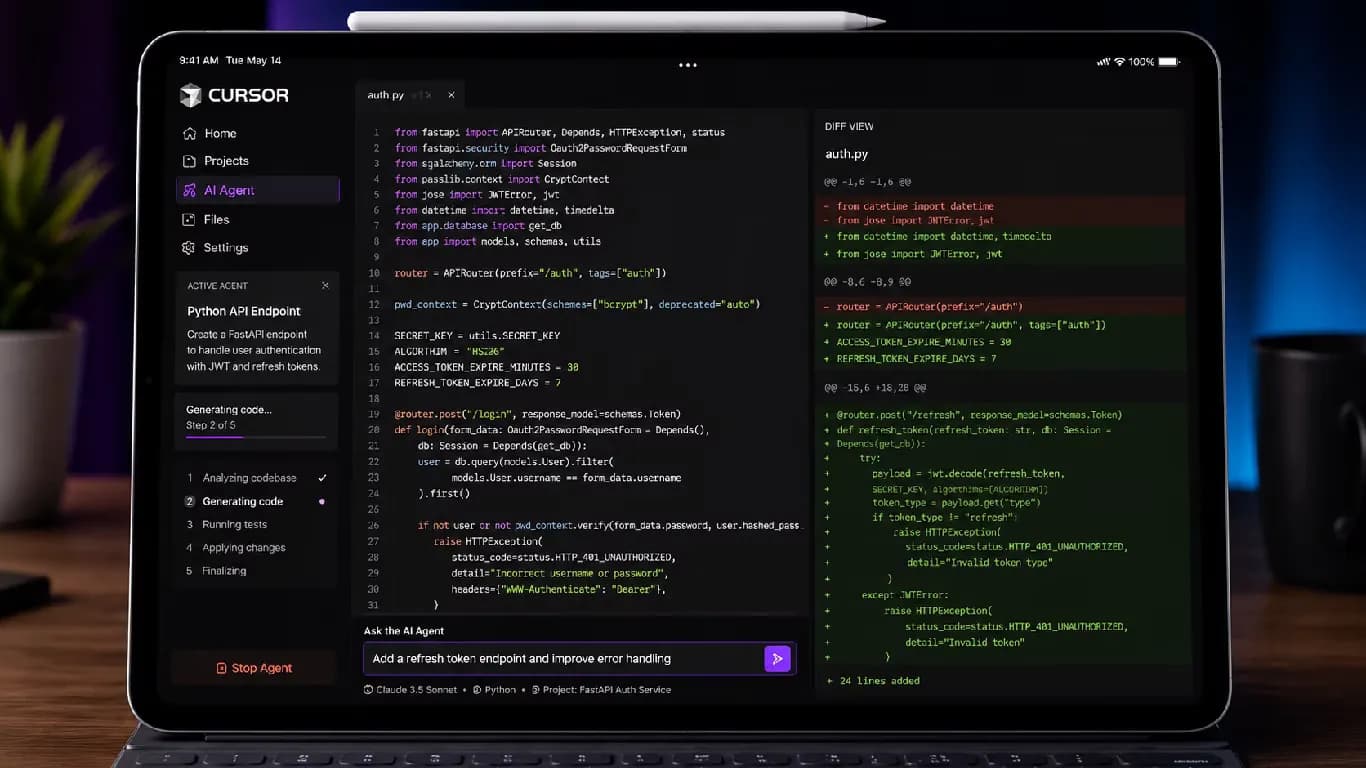Click the Claude 3.5 Sonnet model icon
The height and width of the screenshot is (768, 1366).
coord(369,689)
